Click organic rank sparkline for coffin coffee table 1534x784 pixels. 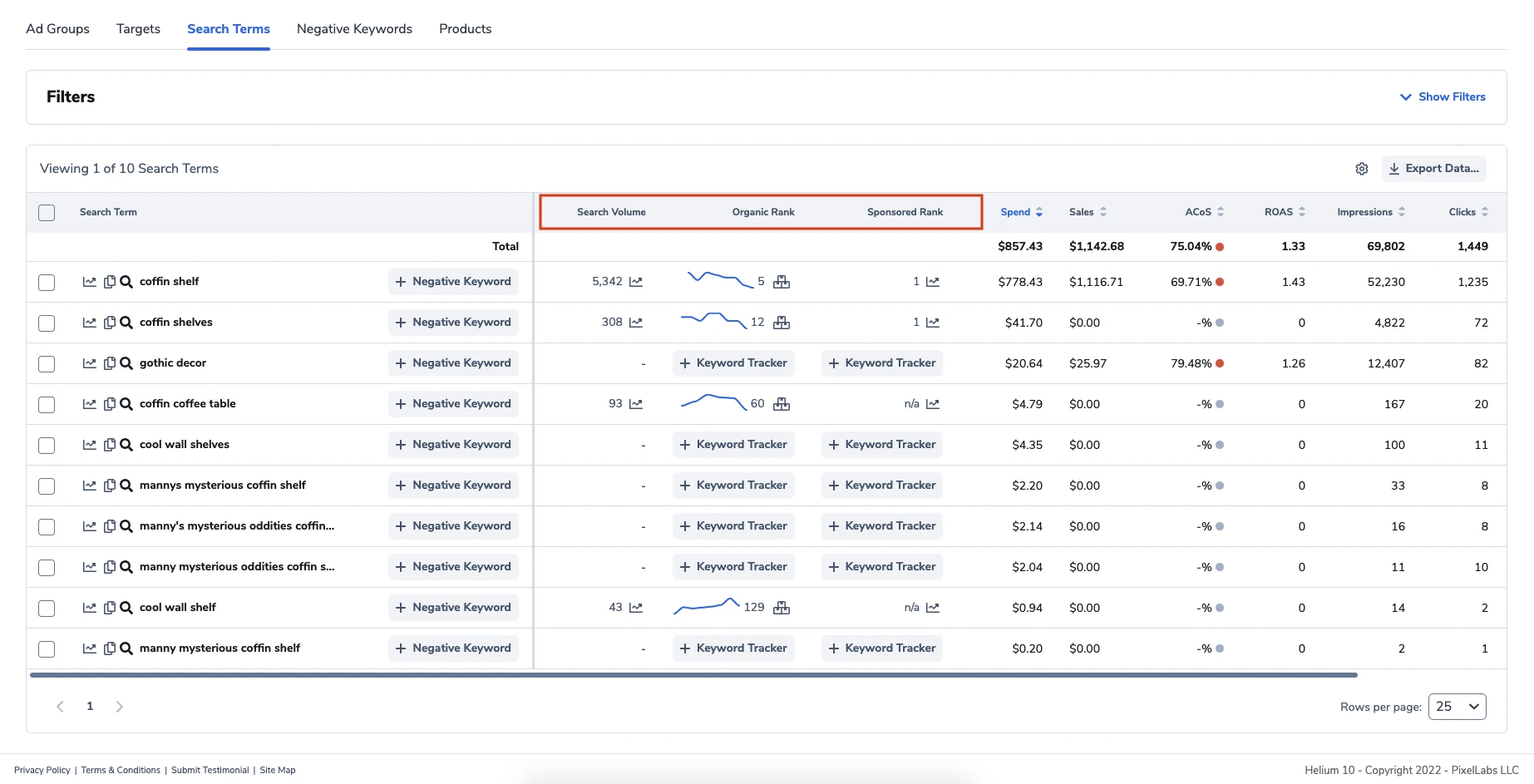[713, 402]
